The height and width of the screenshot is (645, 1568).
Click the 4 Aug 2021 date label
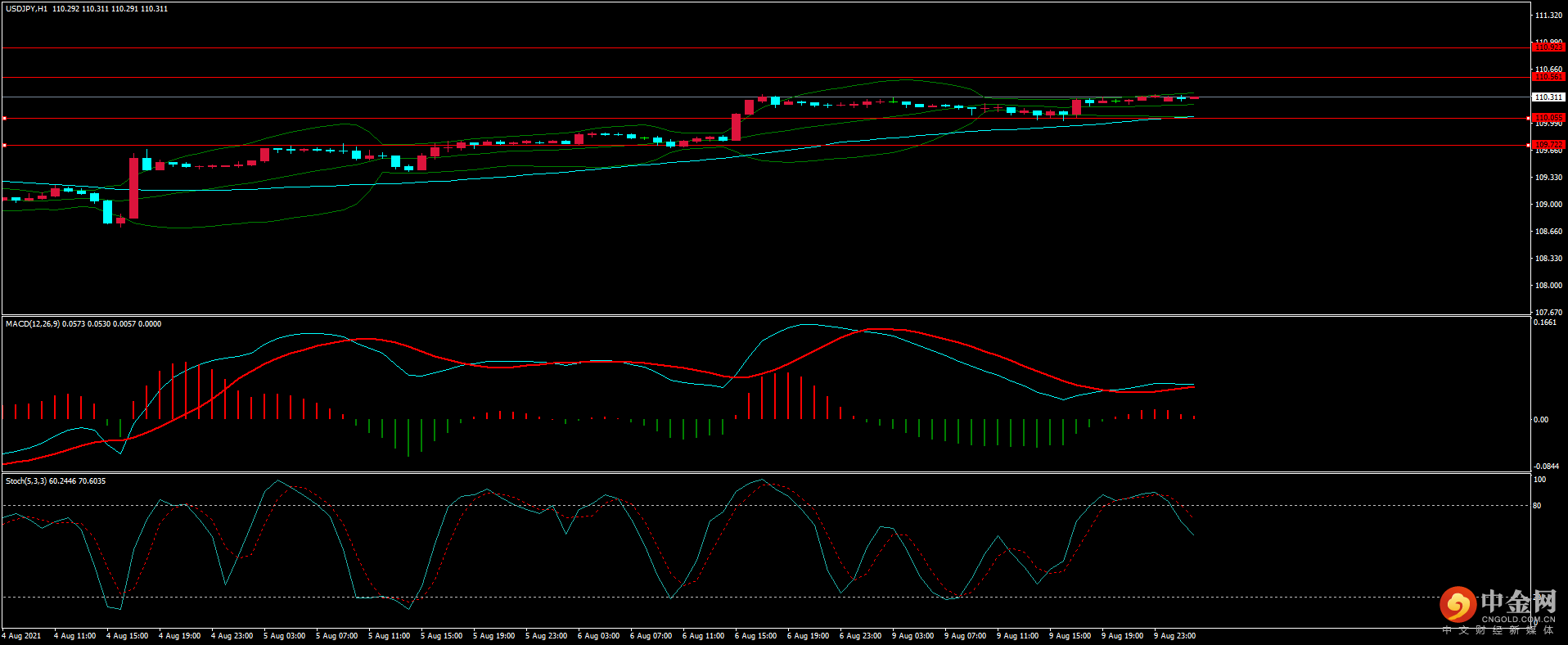click(x=22, y=636)
